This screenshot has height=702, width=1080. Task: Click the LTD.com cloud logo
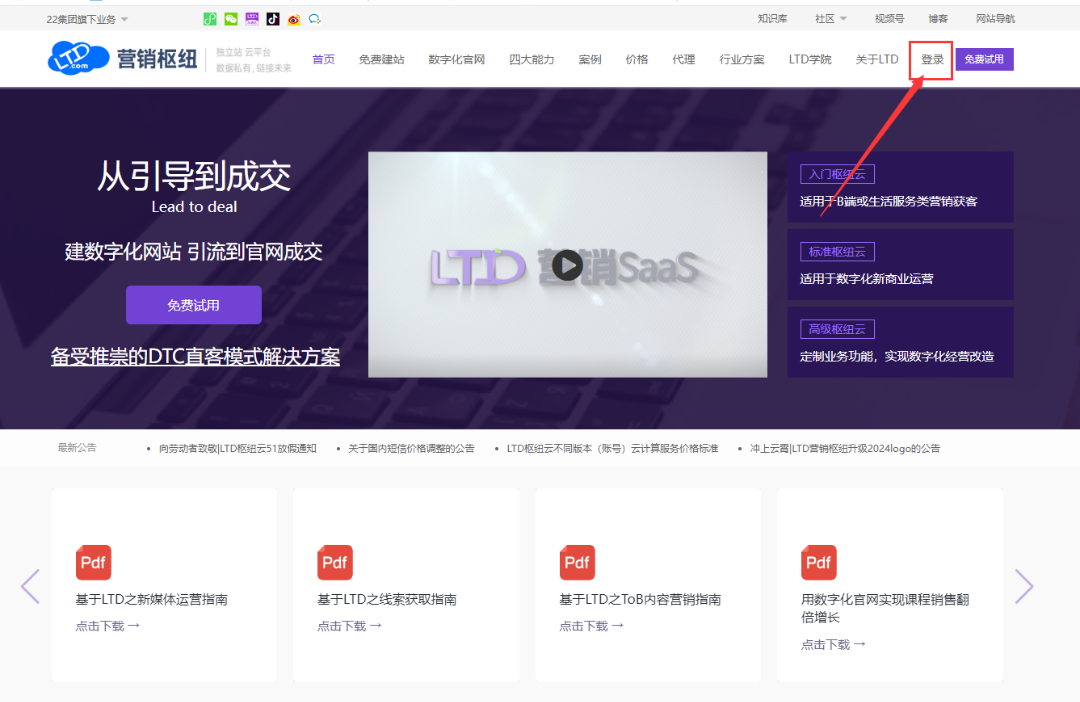(78, 59)
